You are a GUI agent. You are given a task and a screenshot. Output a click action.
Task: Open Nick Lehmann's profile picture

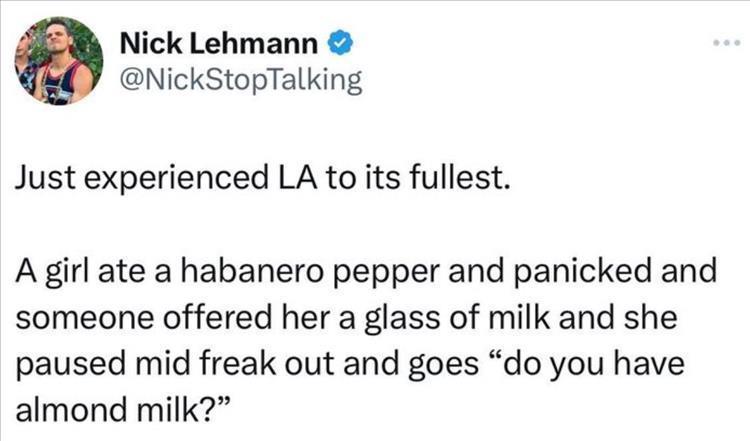point(58,61)
